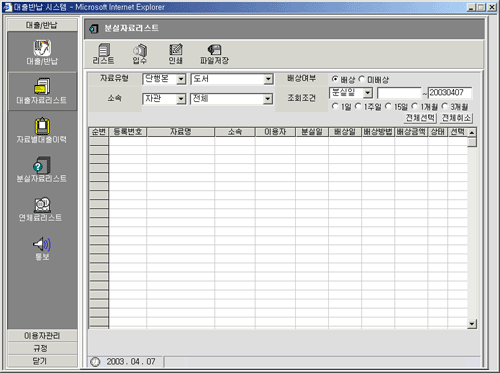Expand the 전체 dropdown

coord(268,99)
